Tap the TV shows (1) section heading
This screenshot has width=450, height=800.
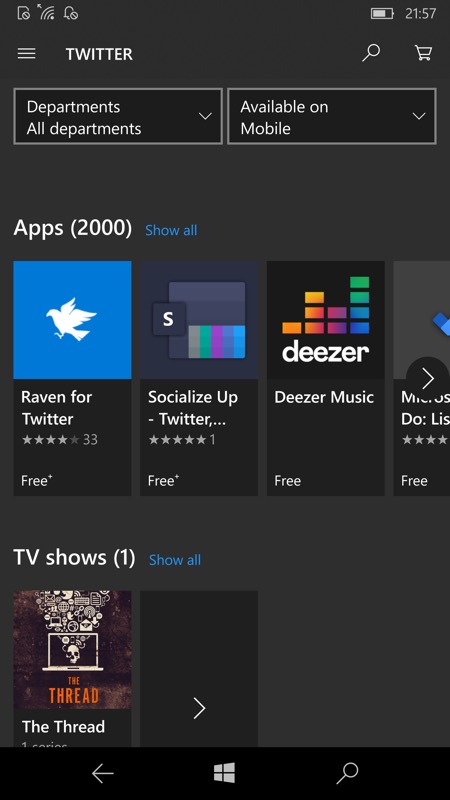pyautogui.click(x=74, y=558)
